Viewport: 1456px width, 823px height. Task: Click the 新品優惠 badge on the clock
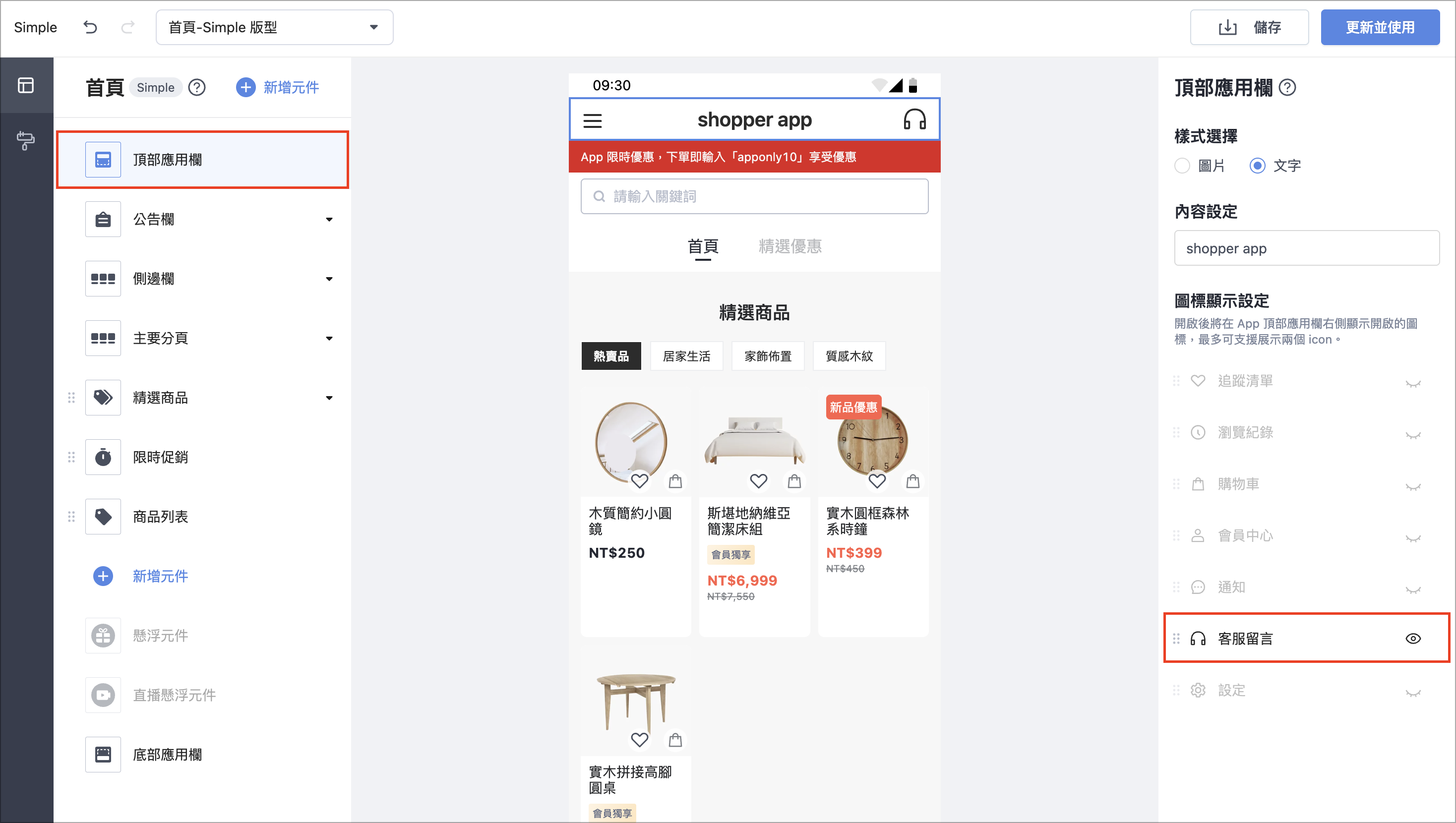click(x=853, y=407)
